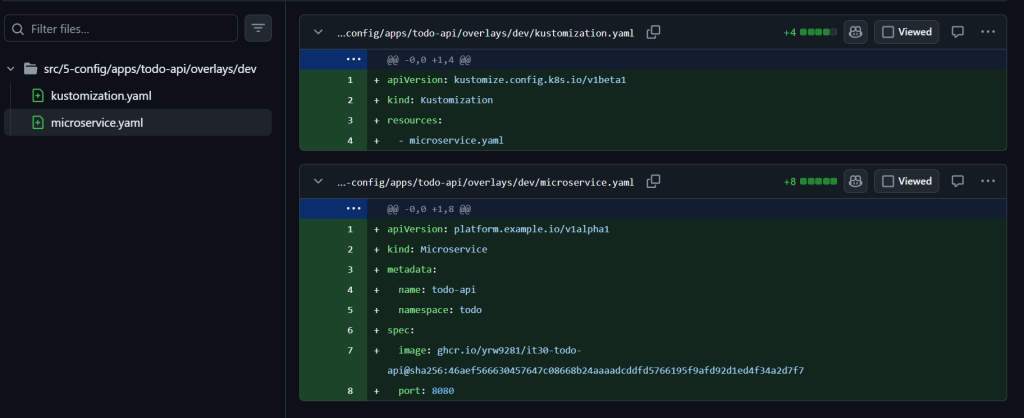Click the 'apiVersion: platform.example.io/v1alpha1' line
This screenshot has height=418, width=1024.
498,229
